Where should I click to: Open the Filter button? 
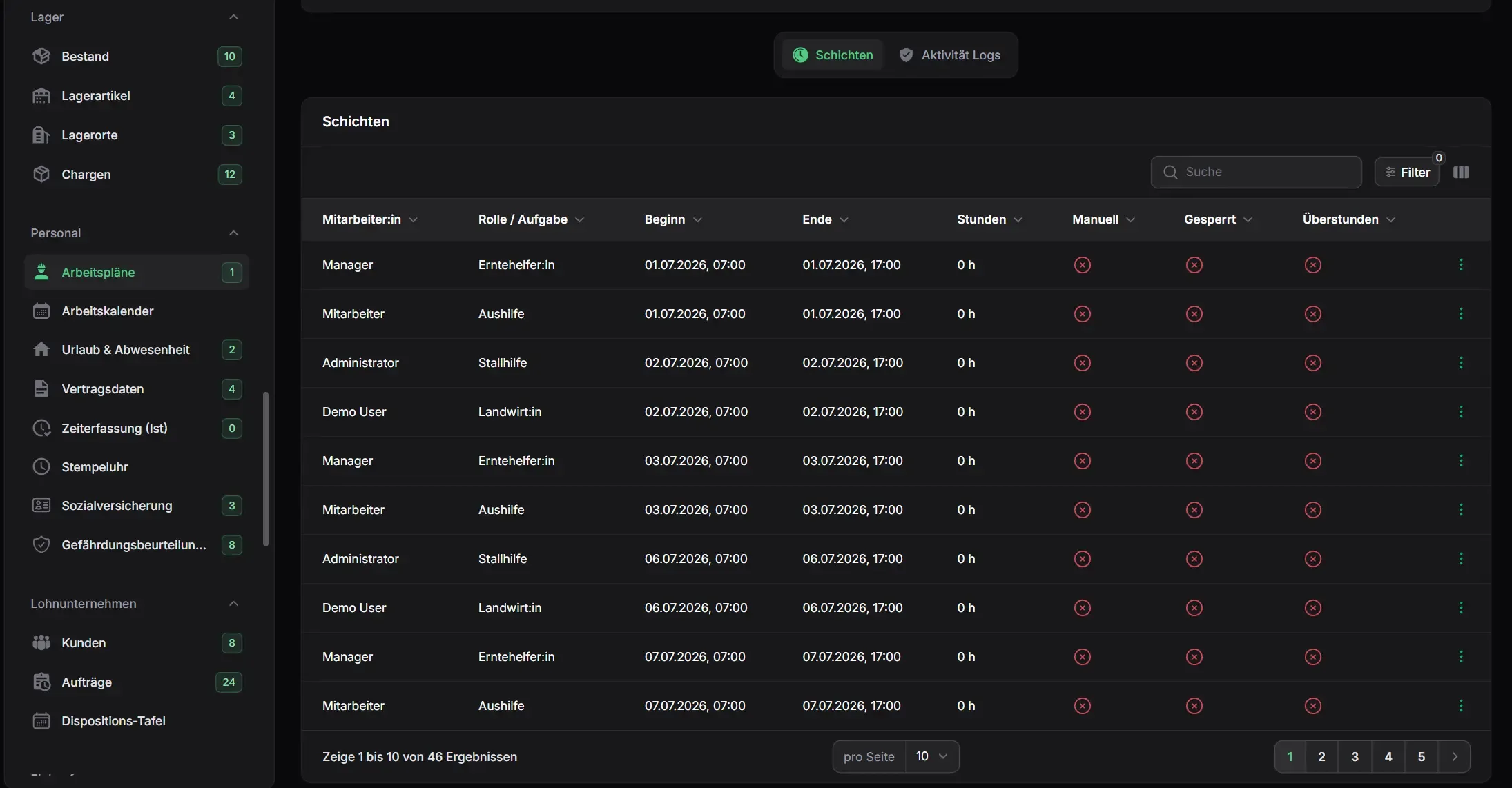(x=1407, y=173)
